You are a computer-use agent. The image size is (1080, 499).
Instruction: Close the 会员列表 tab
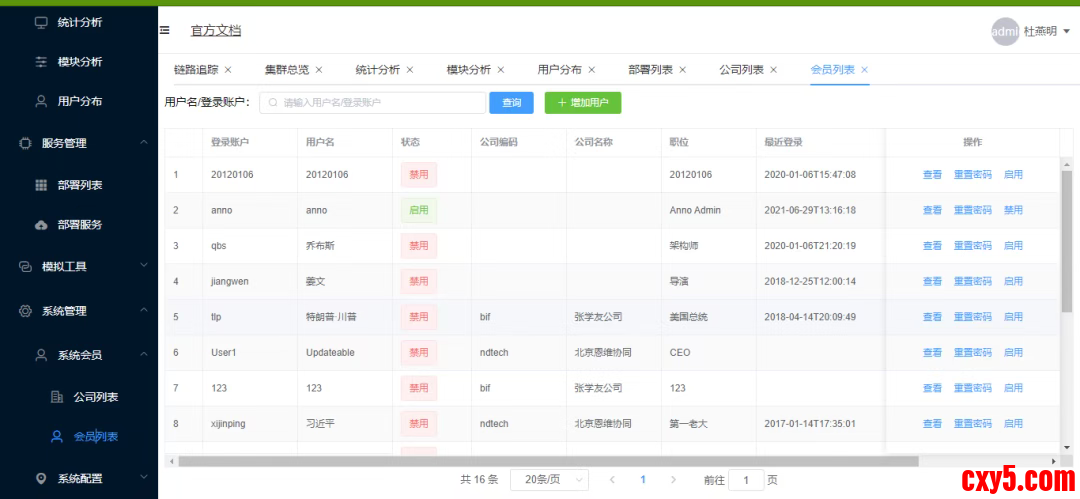point(864,70)
